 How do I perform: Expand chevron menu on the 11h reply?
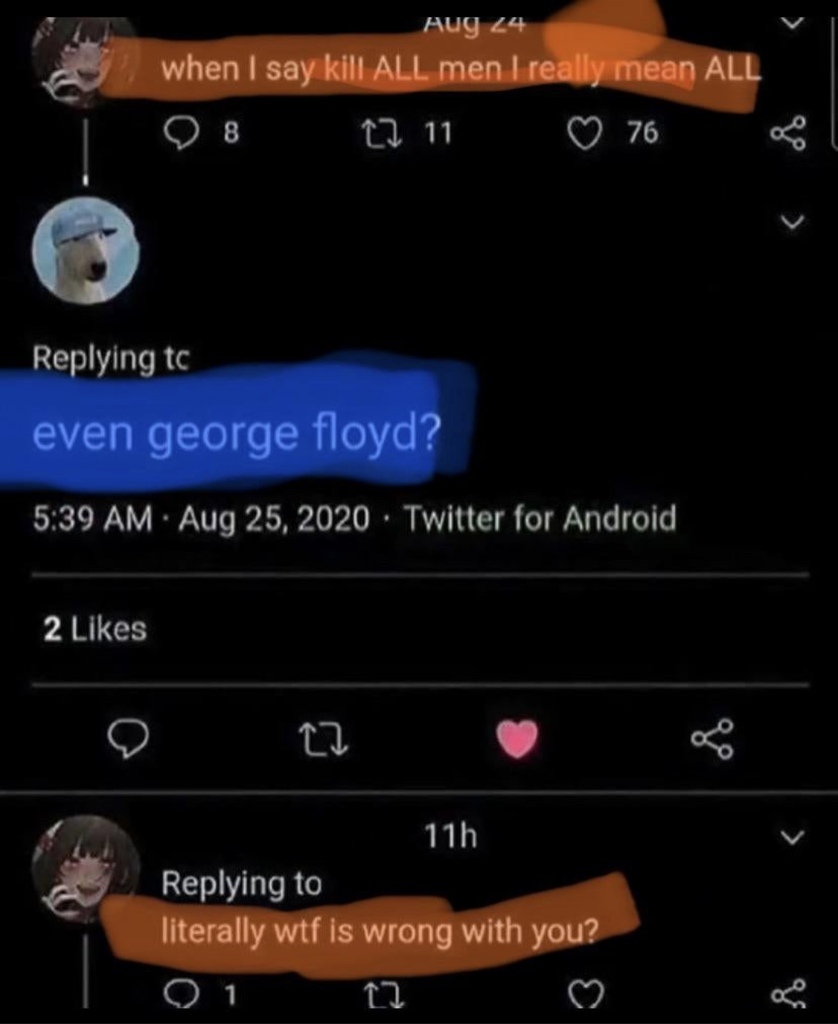(x=791, y=836)
